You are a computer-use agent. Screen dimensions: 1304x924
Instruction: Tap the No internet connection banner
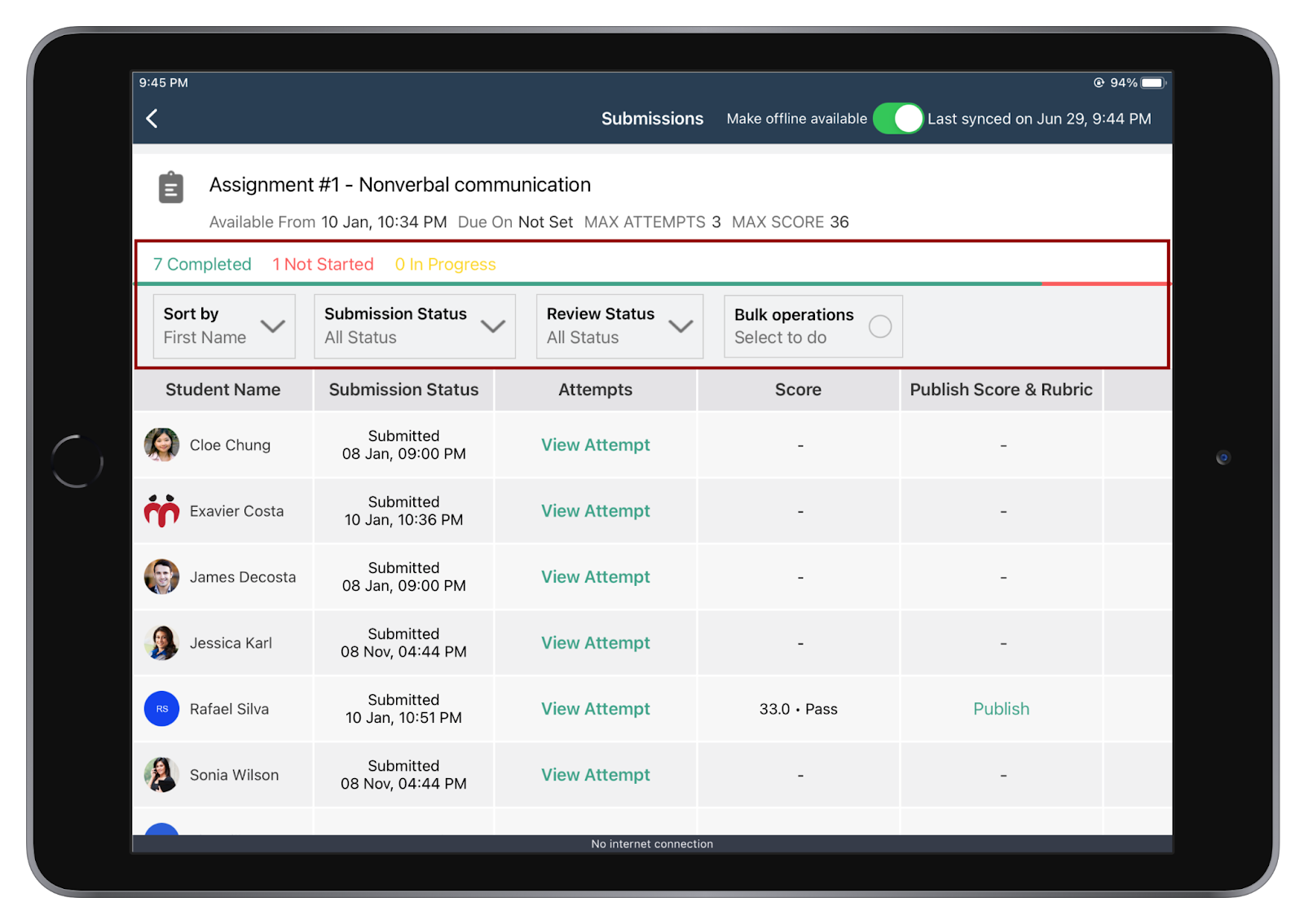652,844
